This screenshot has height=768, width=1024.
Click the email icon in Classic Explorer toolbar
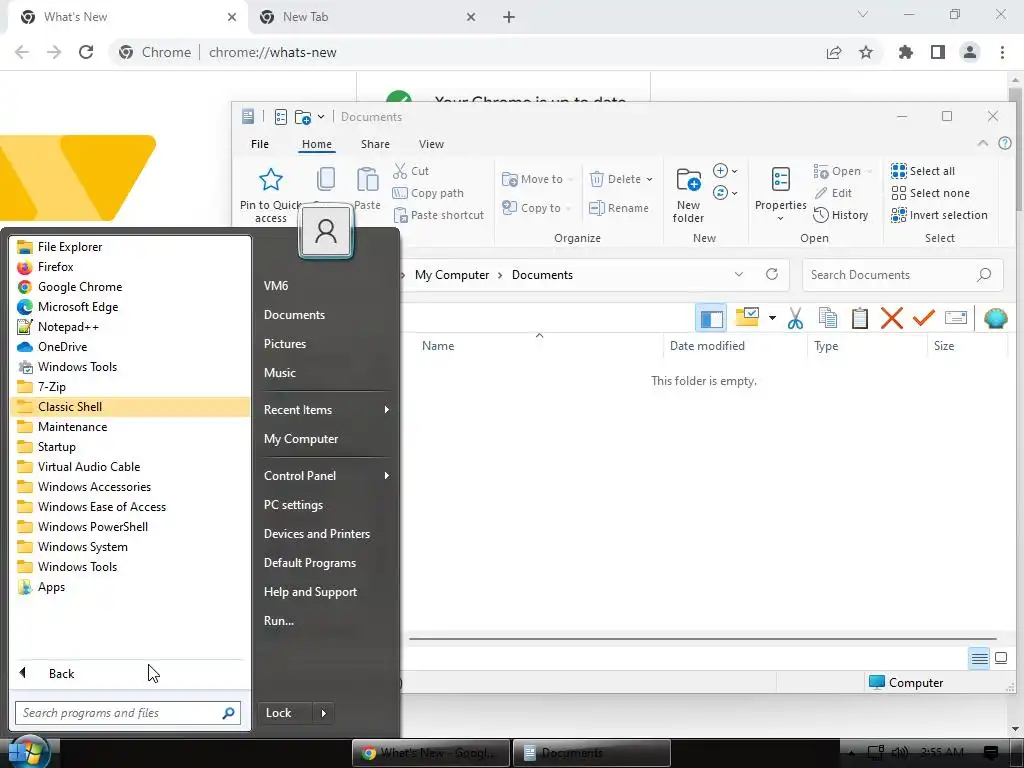(955, 318)
